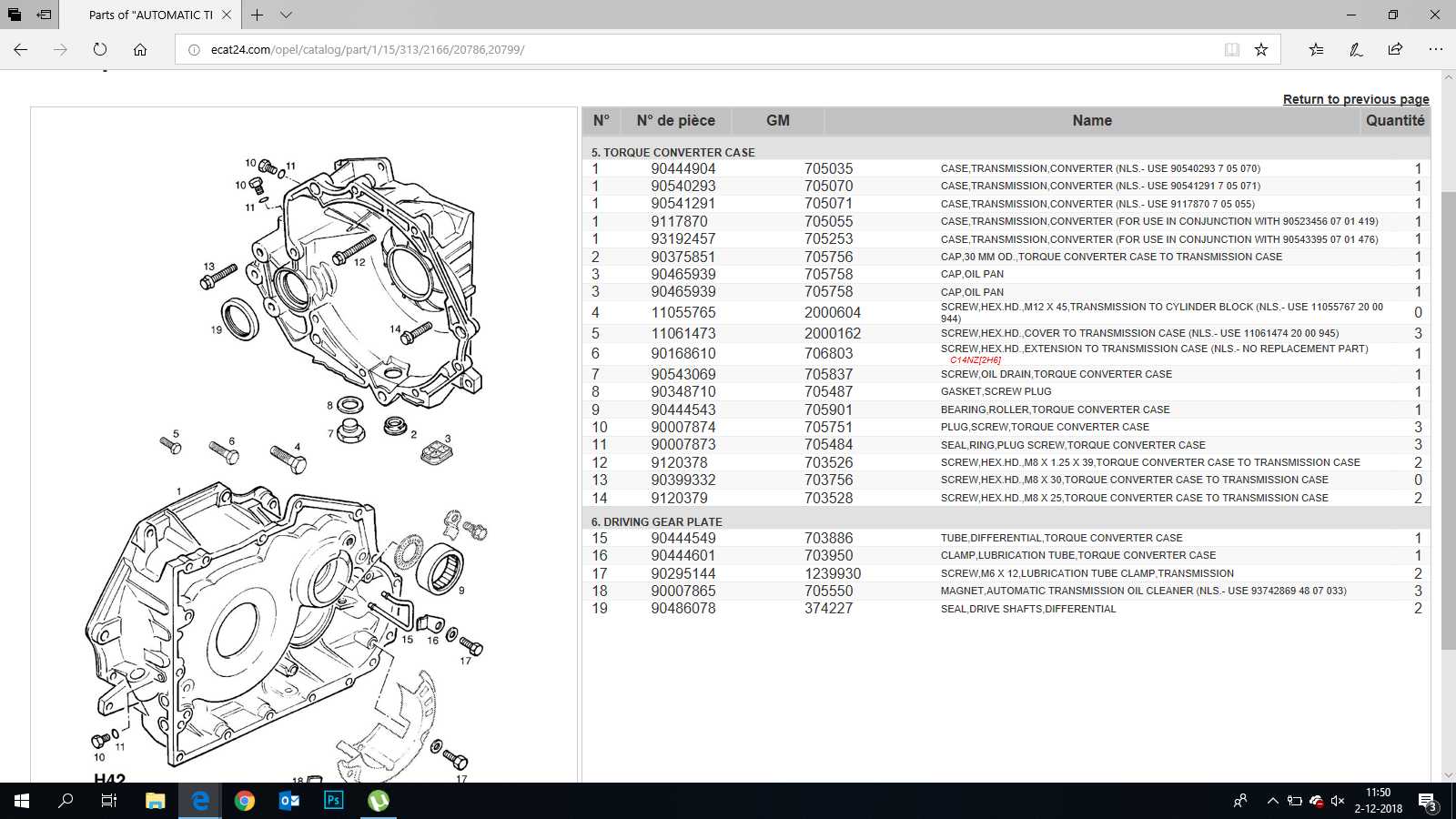Click part number 90007874
Image resolution: width=1456 pixels, height=819 pixels.
(x=683, y=427)
